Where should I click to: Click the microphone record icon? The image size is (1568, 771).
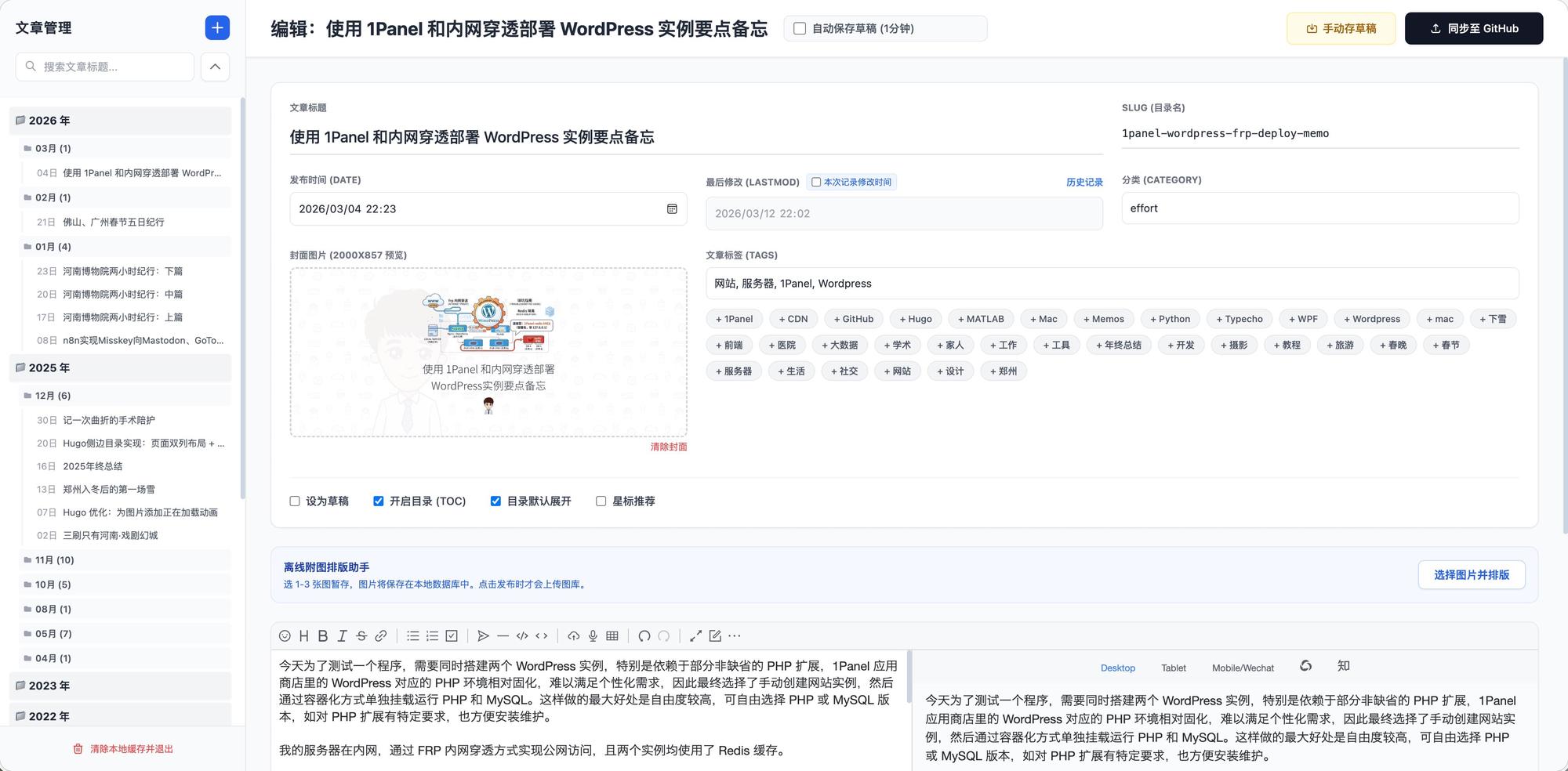(593, 636)
